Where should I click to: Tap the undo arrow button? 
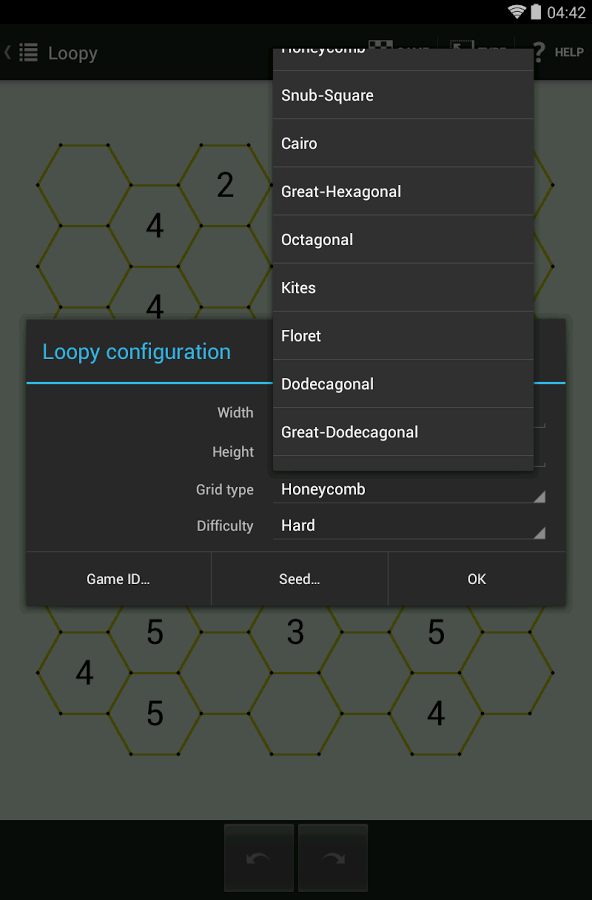point(259,858)
